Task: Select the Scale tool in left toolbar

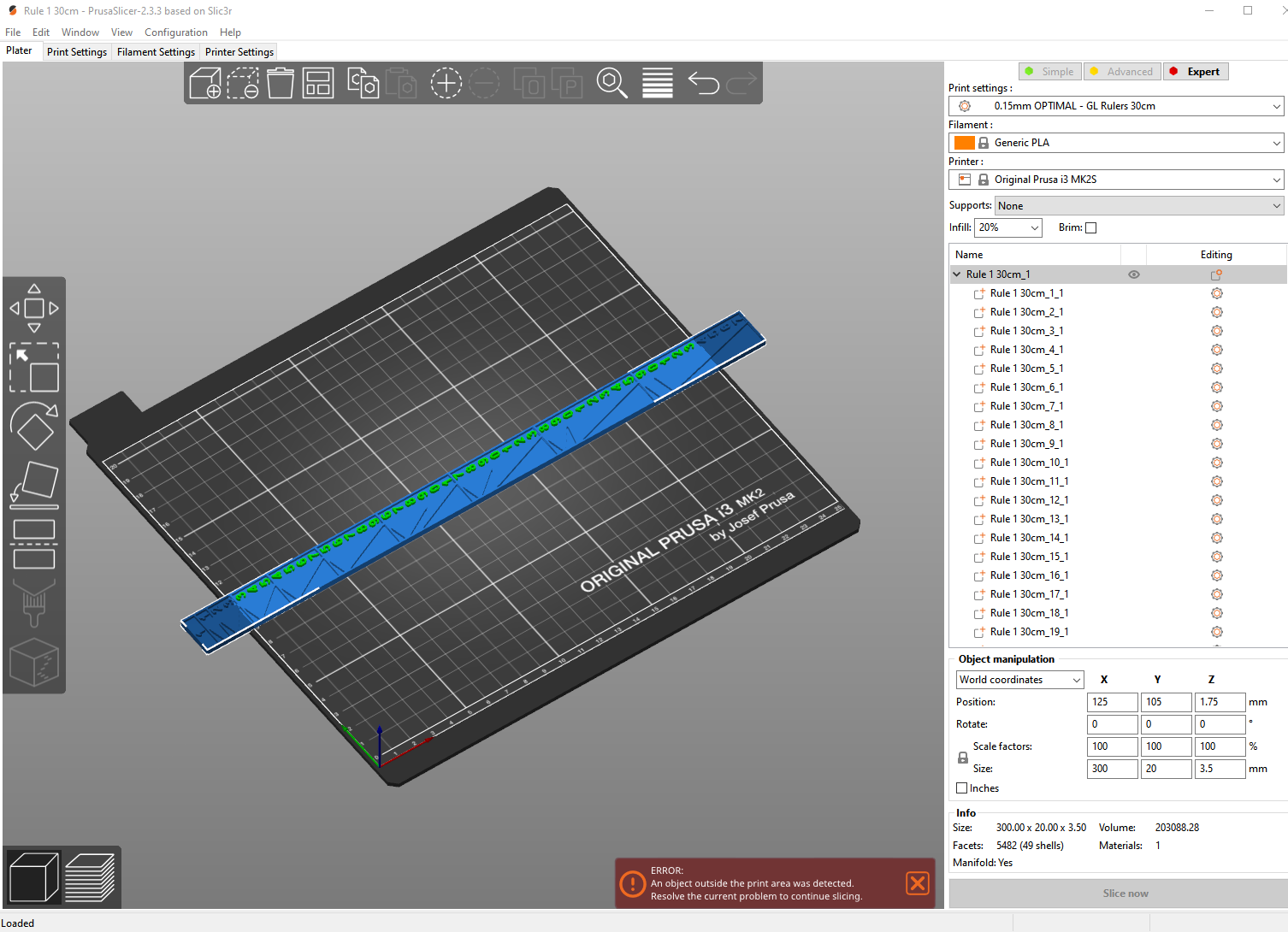Action: [34, 368]
